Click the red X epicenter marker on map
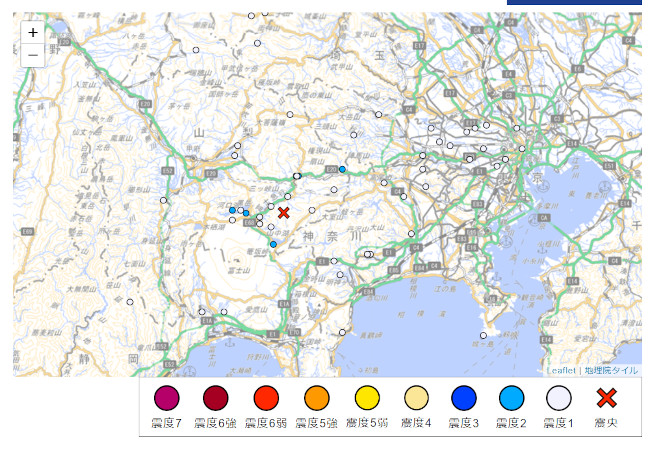This screenshot has height=451, width=659. [x=283, y=212]
